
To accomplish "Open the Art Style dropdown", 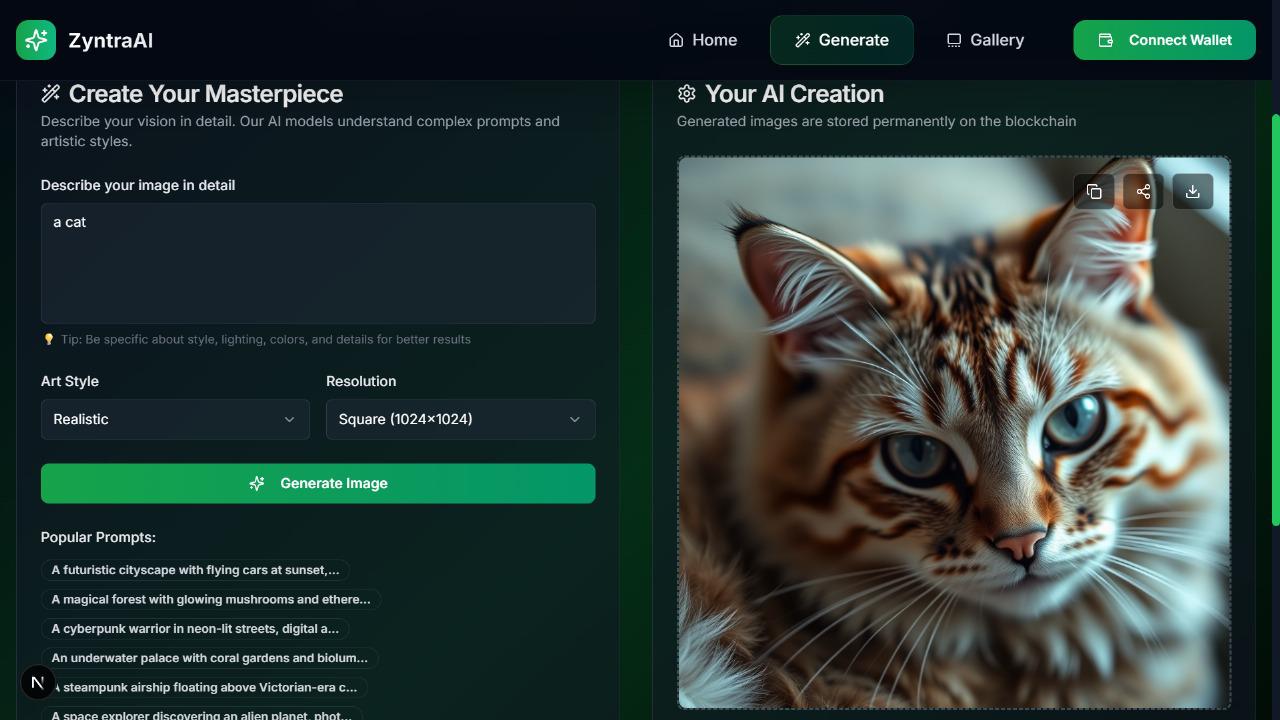I will pos(175,419).
